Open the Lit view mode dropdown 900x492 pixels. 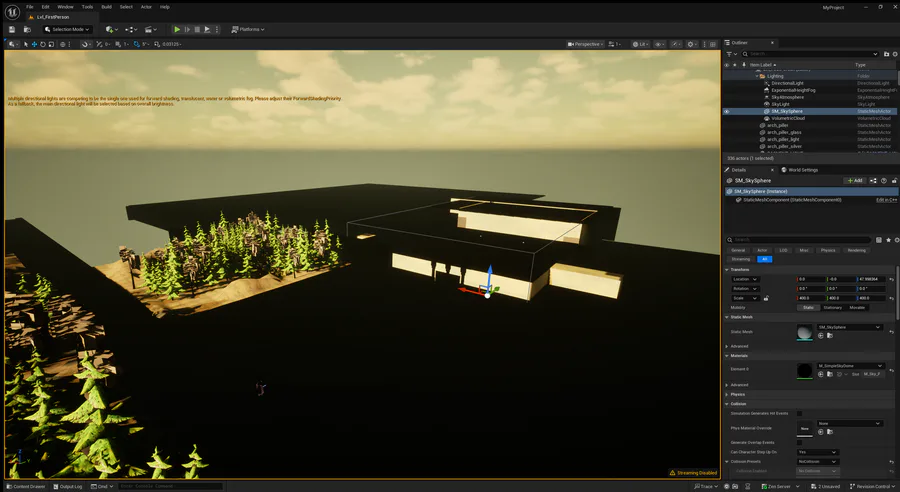tap(640, 44)
